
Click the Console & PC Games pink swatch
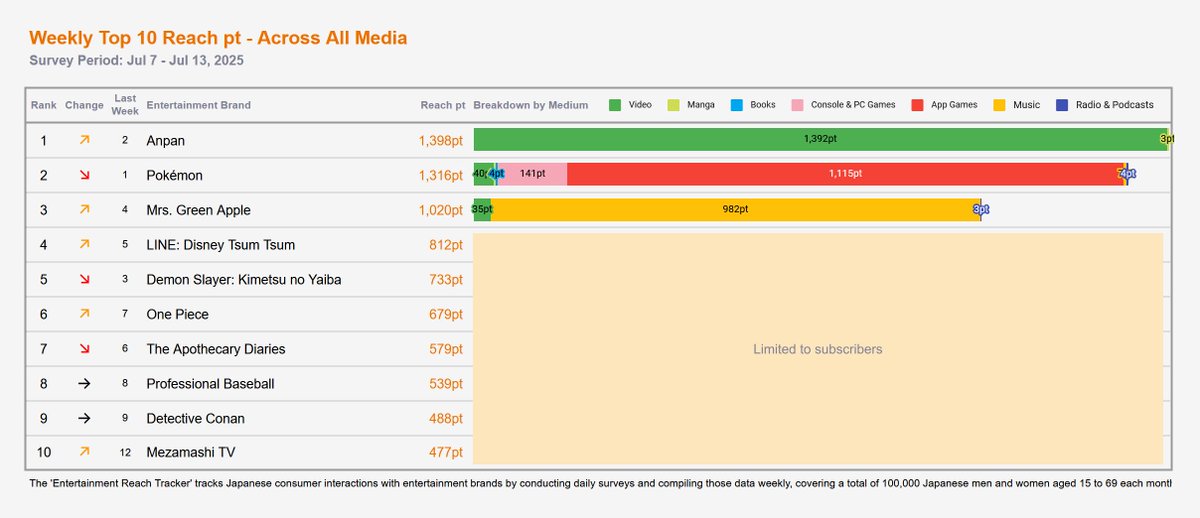coord(797,105)
